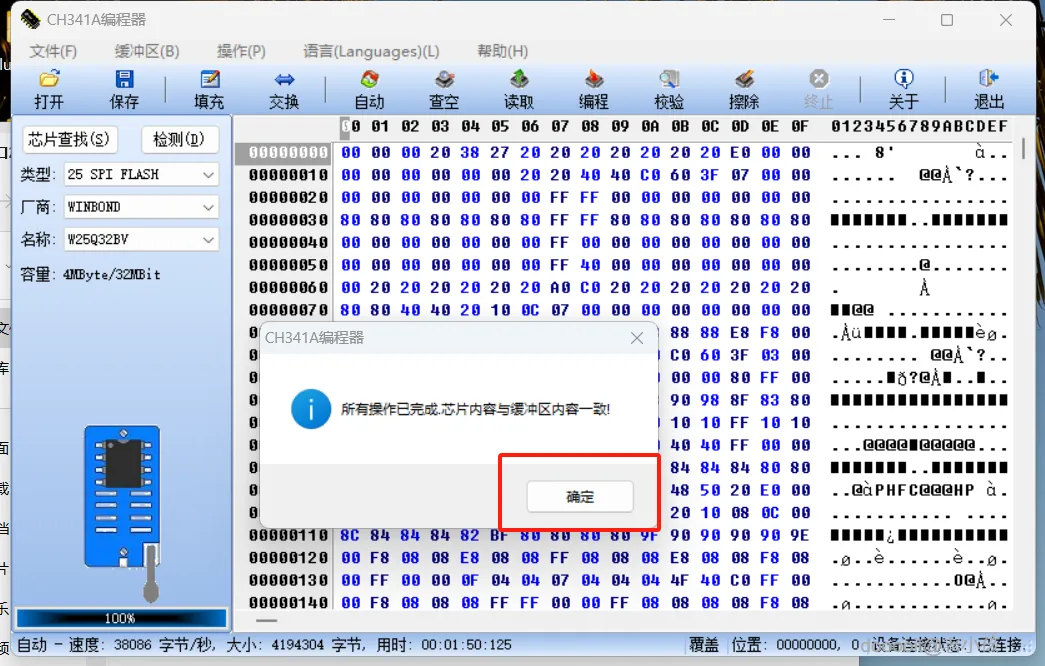1045x666 pixels.
Task: Open the 缓冲区(B) menu
Action: tap(147, 51)
